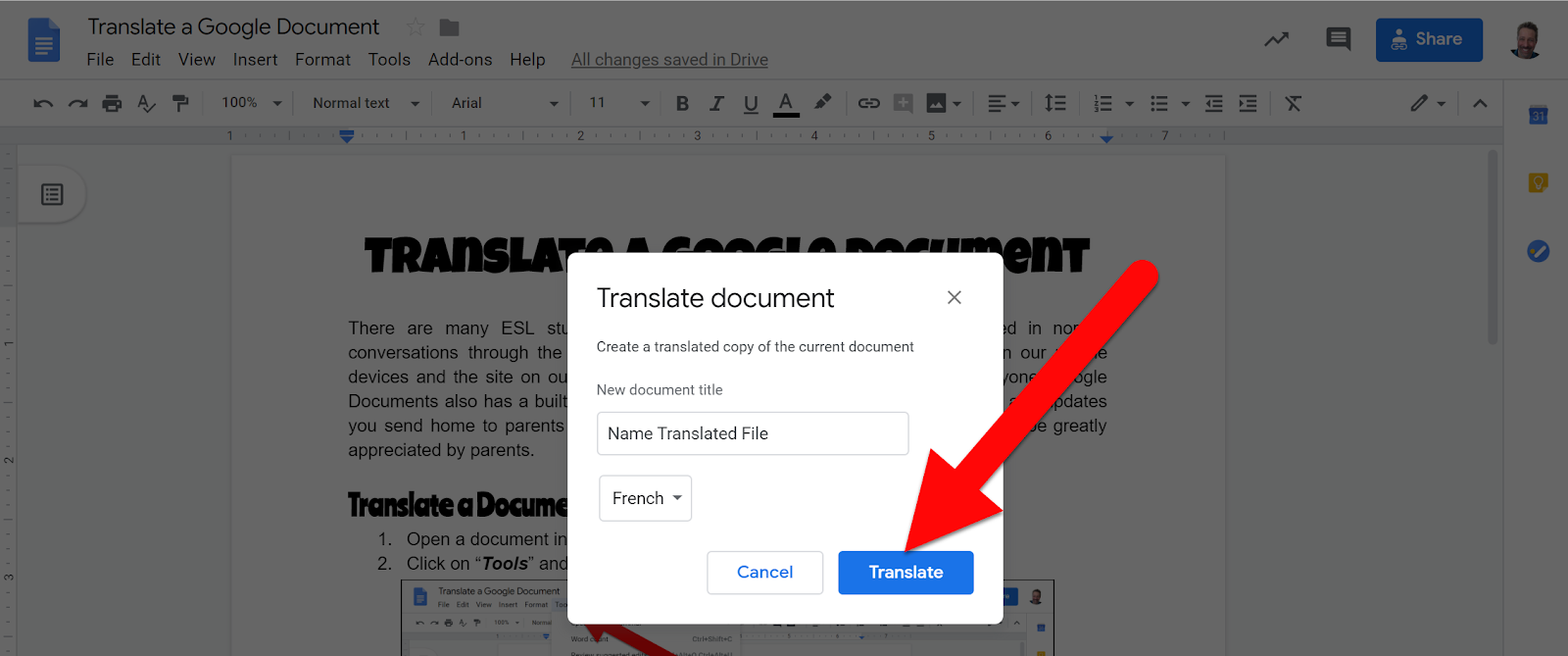Click the spell check icon
1568x656 pixels.
147,103
